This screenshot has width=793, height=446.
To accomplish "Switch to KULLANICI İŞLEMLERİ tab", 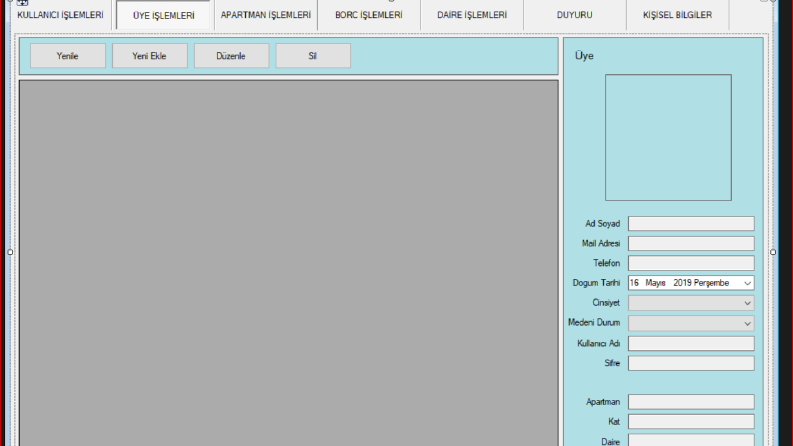I will tap(60, 15).
